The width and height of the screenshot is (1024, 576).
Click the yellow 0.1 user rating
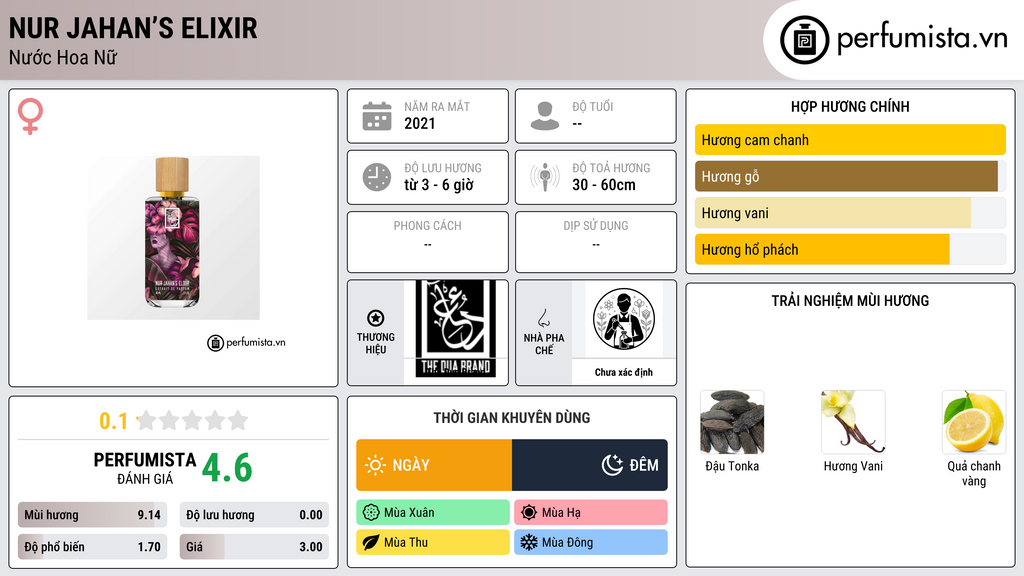pyautogui.click(x=114, y=421)
